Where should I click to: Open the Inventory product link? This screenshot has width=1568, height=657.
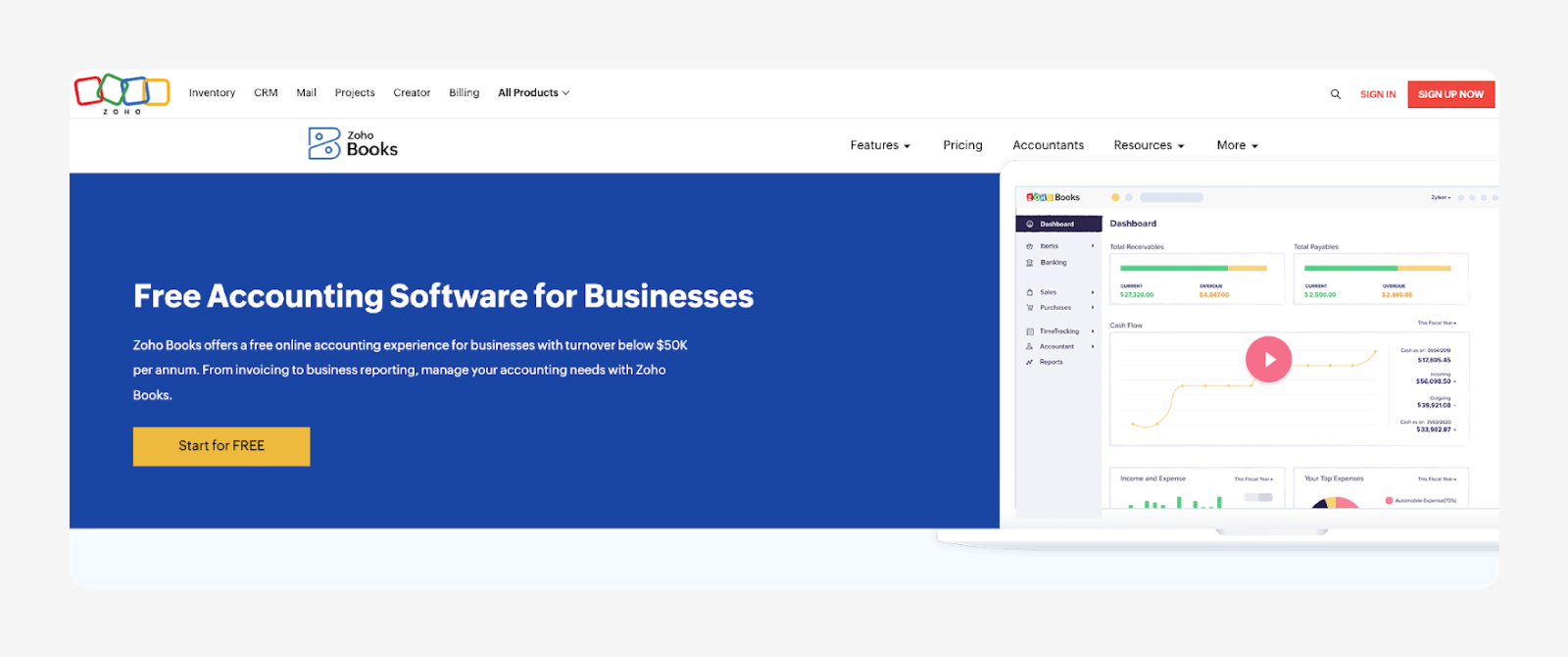212,93
